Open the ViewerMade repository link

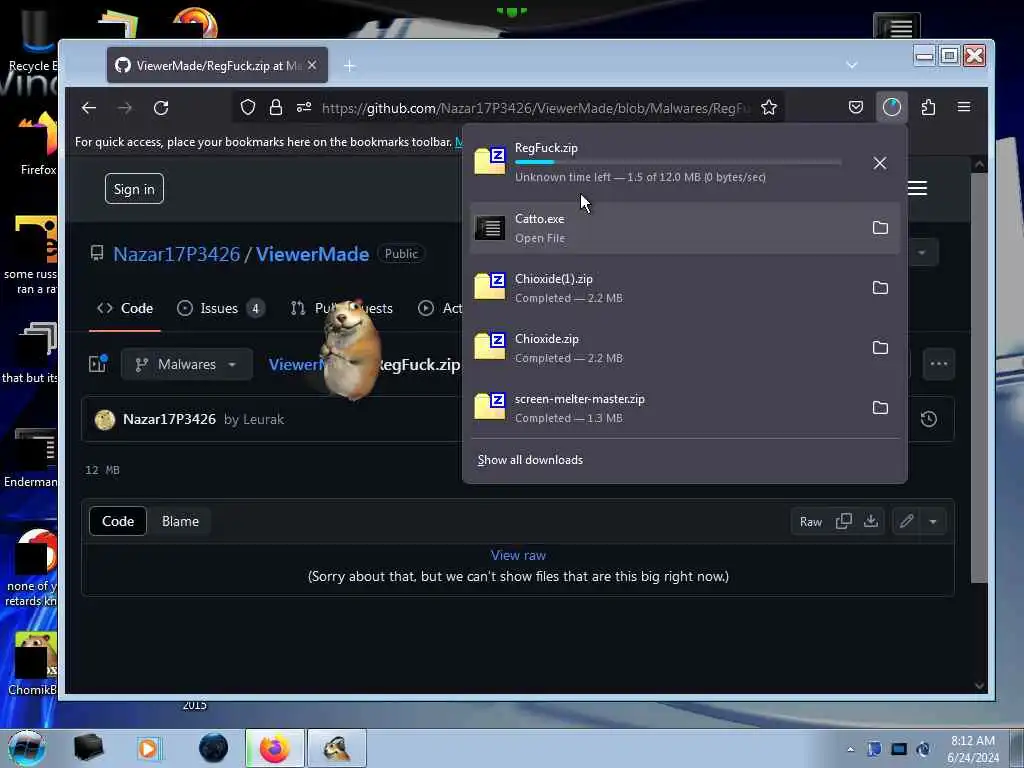click(312, 254)
